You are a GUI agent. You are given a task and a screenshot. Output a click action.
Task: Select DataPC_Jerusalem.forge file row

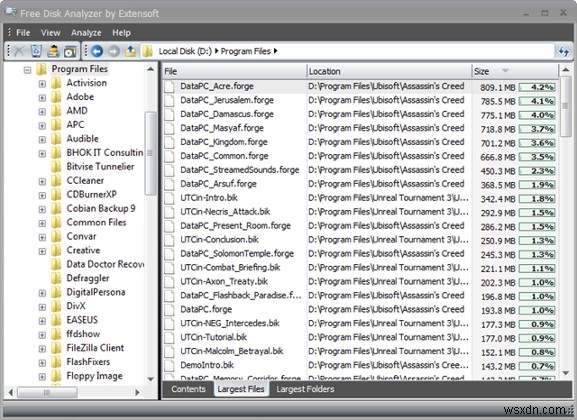point(361,100)
